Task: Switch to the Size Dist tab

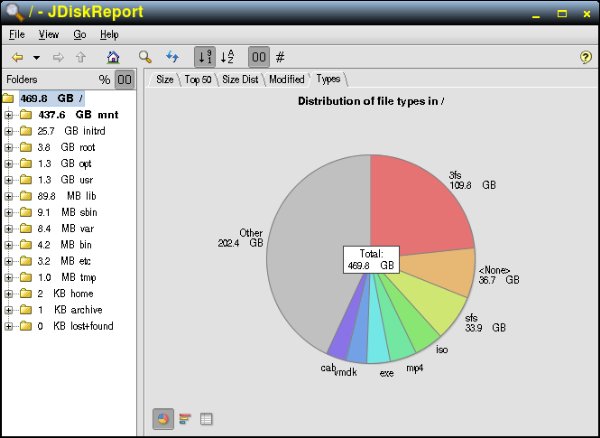Action: [x=240, y=80]
